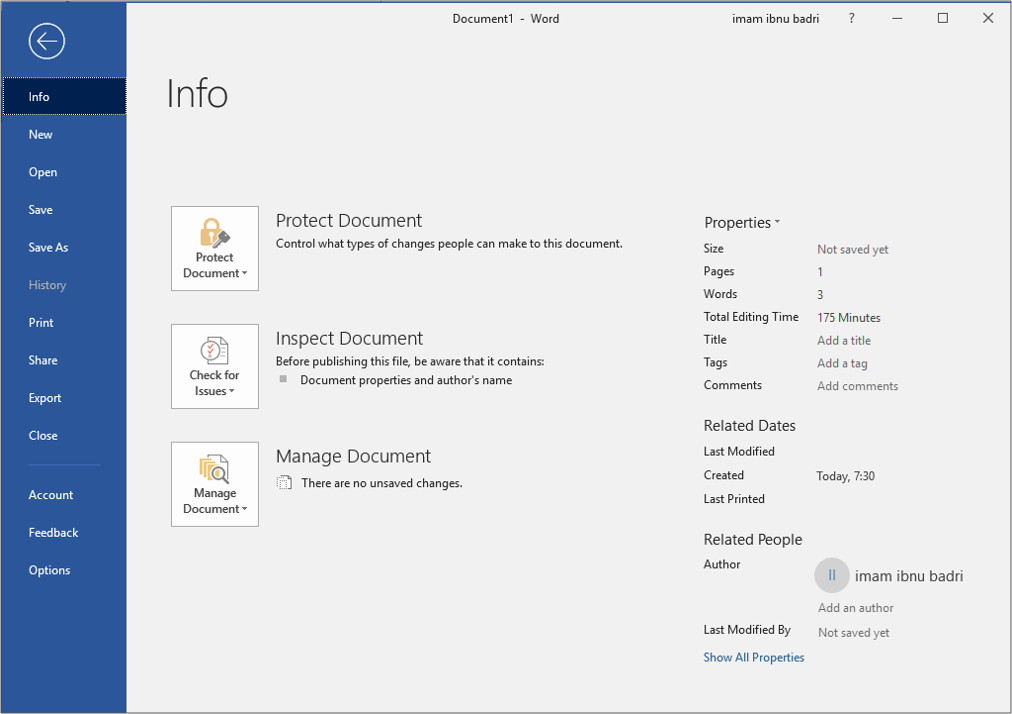Image resolution: width=1012 pixels, height=714 pixels.
Task: Open the Account settings
Action: [x=52, y=494]
